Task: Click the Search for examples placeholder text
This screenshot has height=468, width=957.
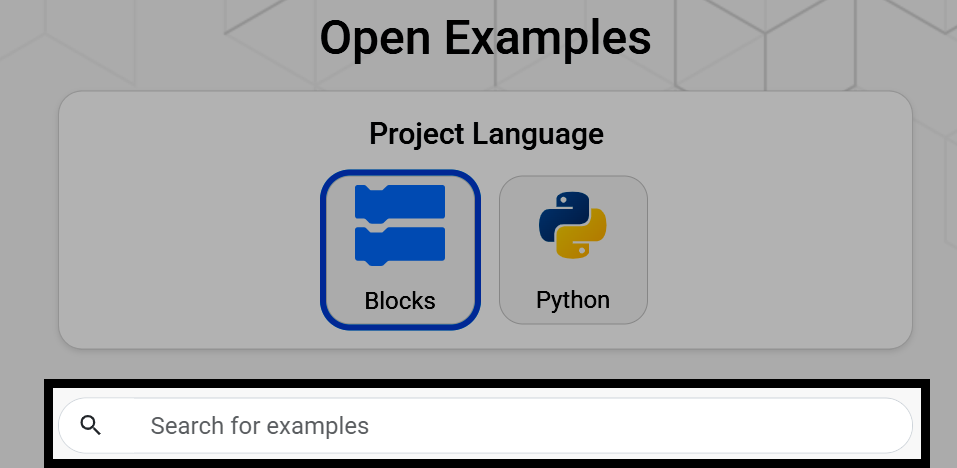Action: [x=259, y=426]
